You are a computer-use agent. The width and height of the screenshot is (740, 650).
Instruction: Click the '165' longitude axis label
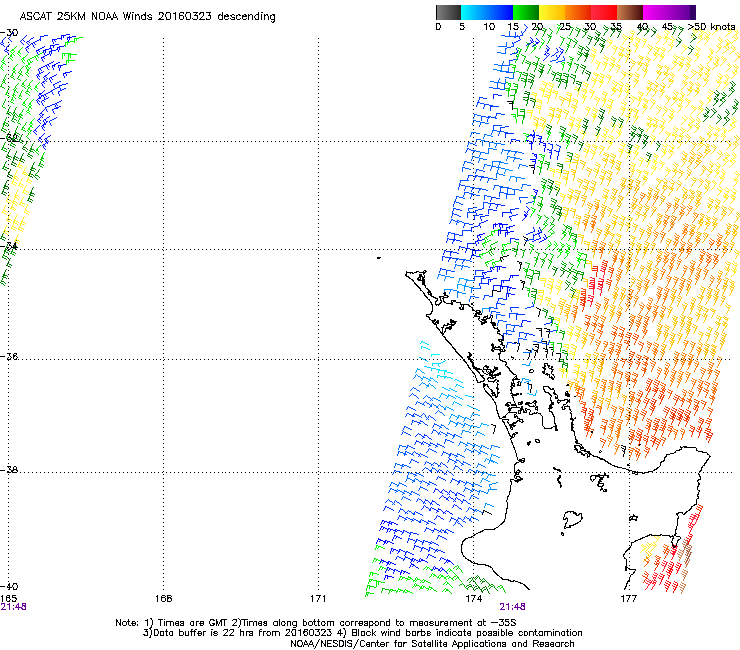[8, 599]
